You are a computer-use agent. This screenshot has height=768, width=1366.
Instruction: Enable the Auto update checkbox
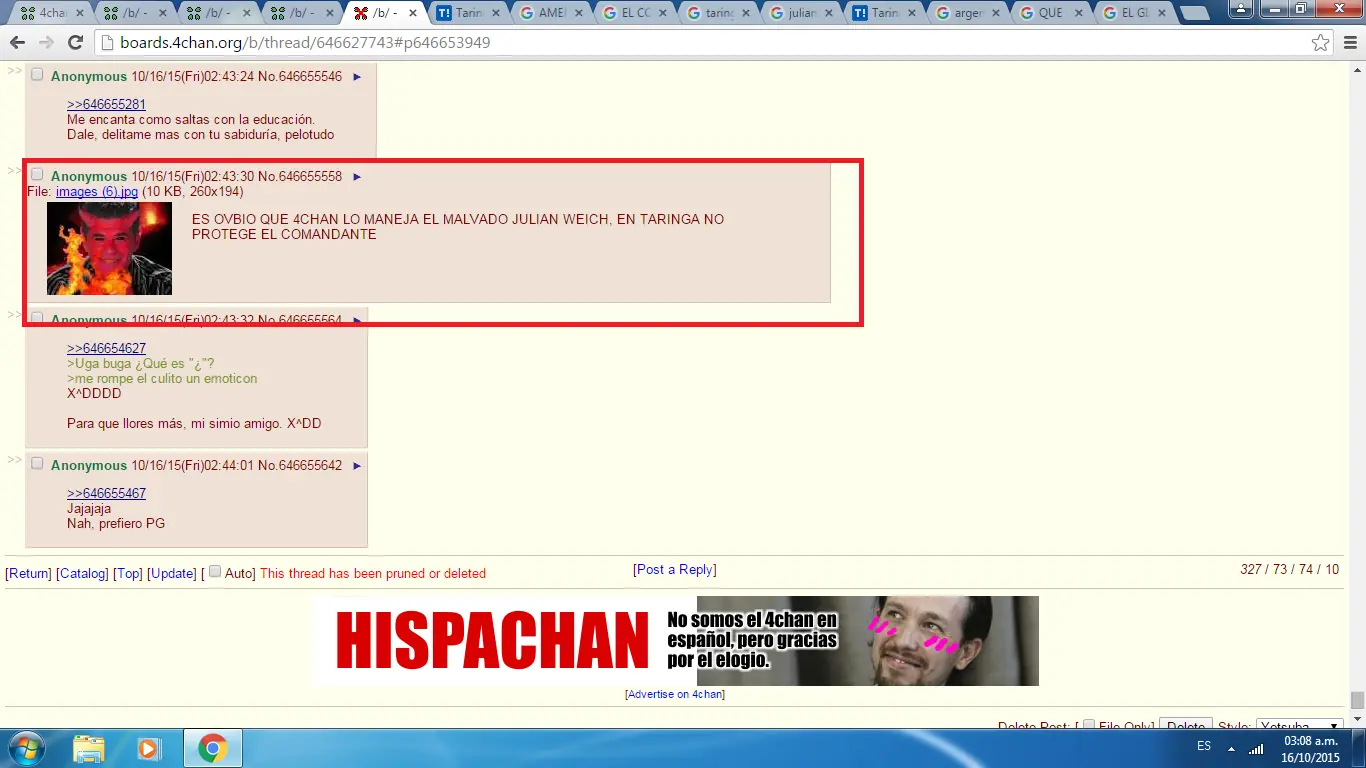pos(215,572)
